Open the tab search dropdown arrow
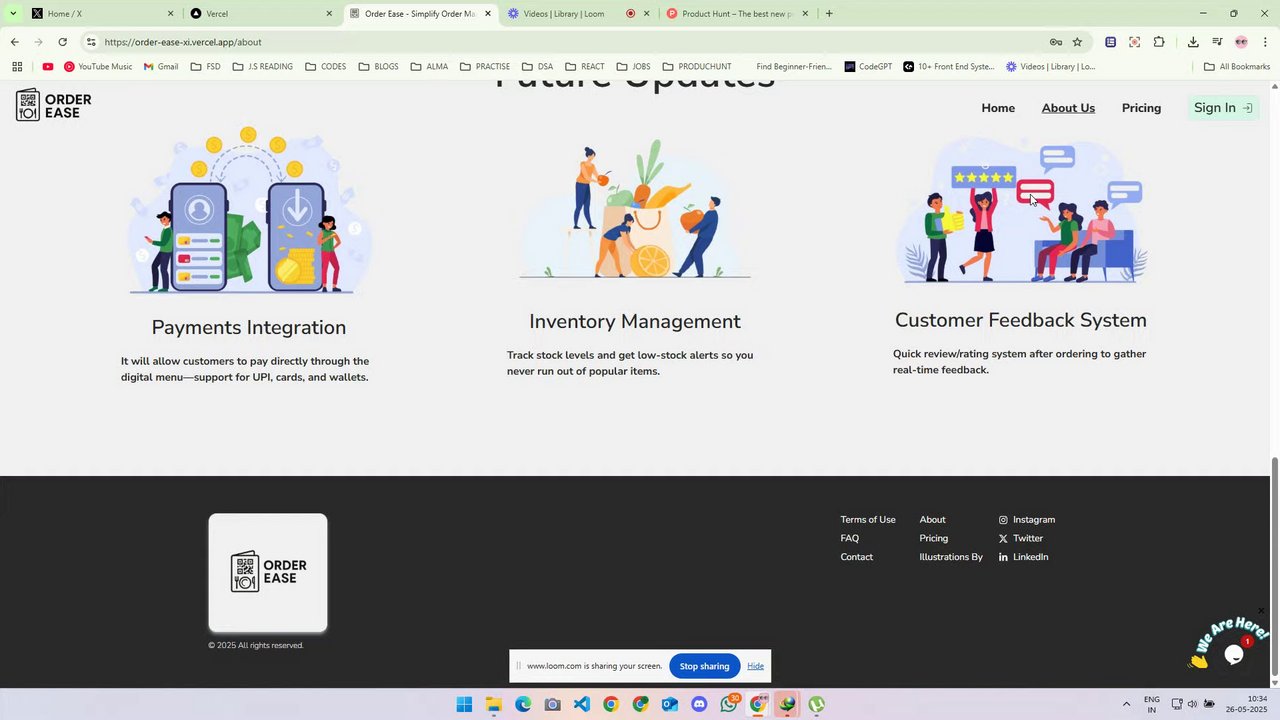Screen dimensions: 1280x720 [13, 13]
